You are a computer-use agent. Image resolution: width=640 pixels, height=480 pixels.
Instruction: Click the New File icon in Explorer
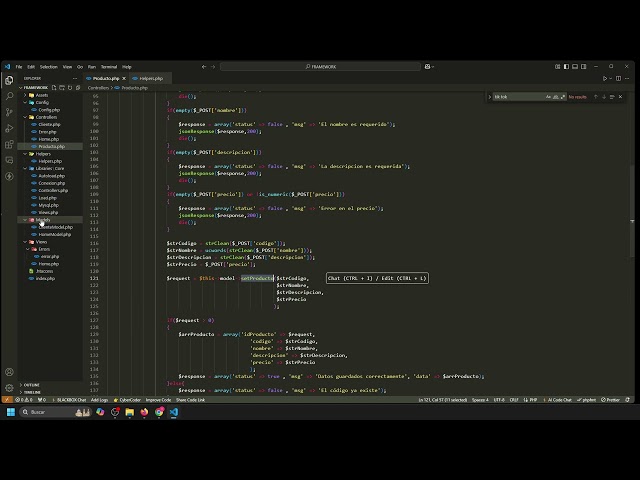[54, 87]
